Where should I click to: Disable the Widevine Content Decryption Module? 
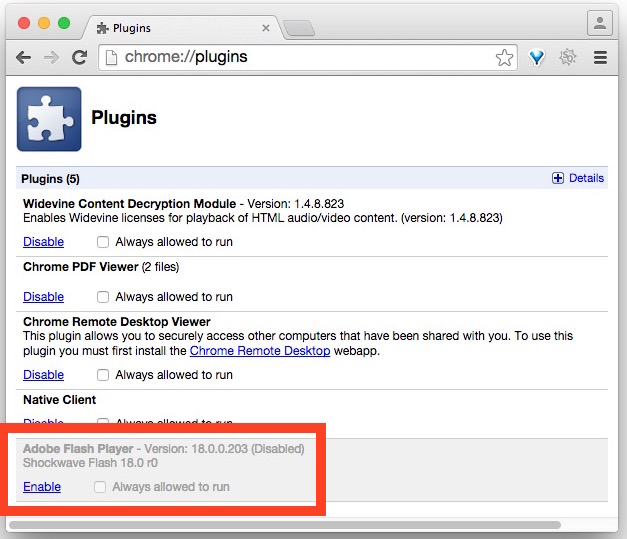[43, 242]
